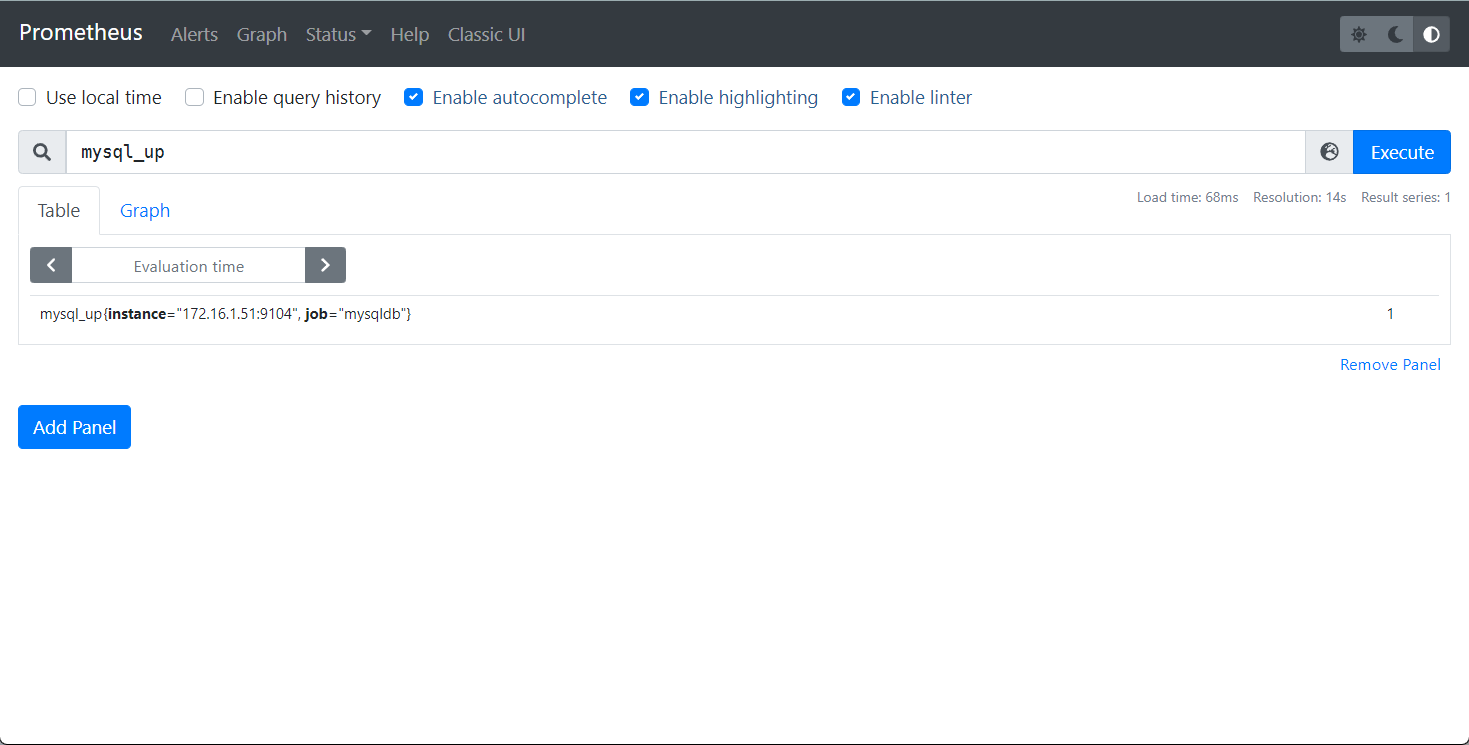Image resolution: width=1469 pixels, height=745 pixels.
Task: Step evaluation time backward with left chevron
Action: 51,266
